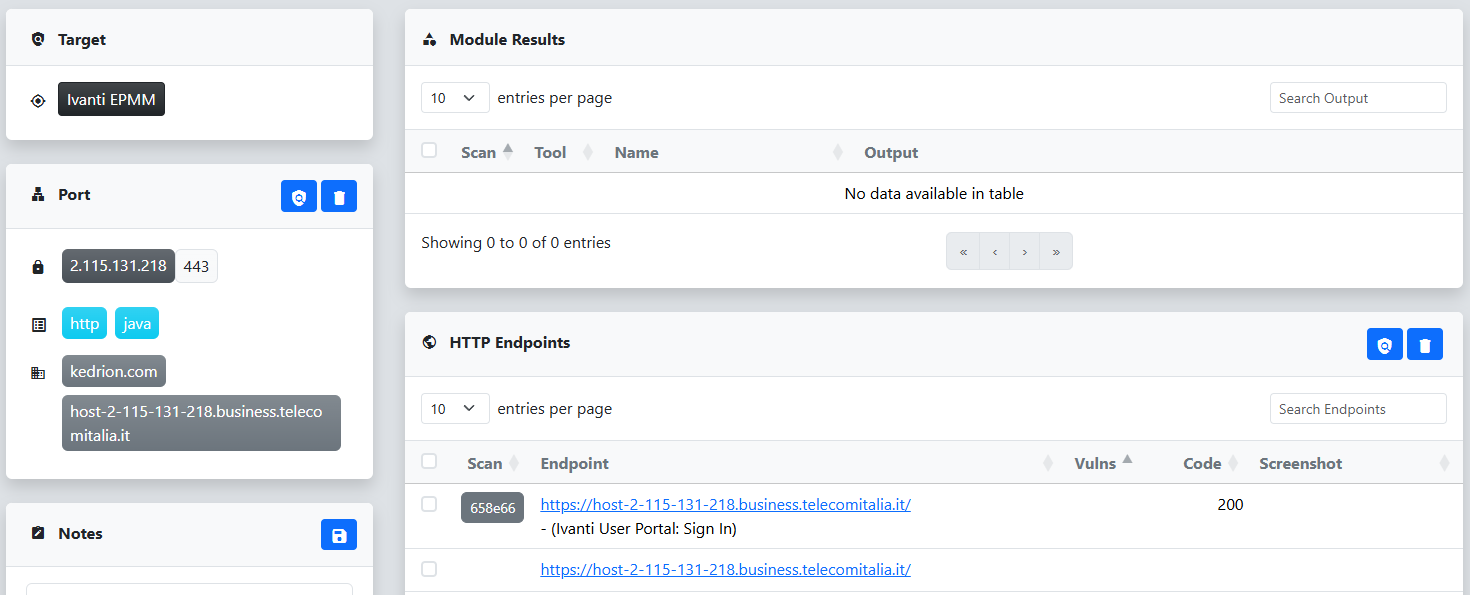The image size is (1470, 595).
Task: Click the trash icon in HTTP Endpoints header
Action: click(1425, 344)
